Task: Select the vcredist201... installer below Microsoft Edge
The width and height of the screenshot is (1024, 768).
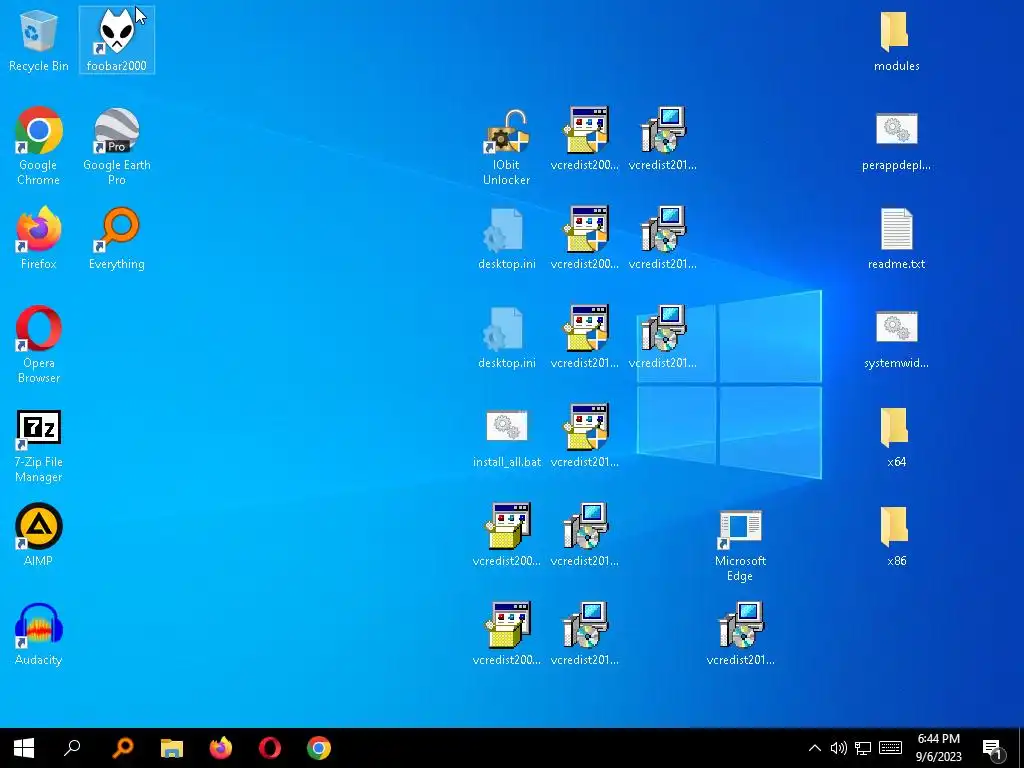Action: pos(740,633)
